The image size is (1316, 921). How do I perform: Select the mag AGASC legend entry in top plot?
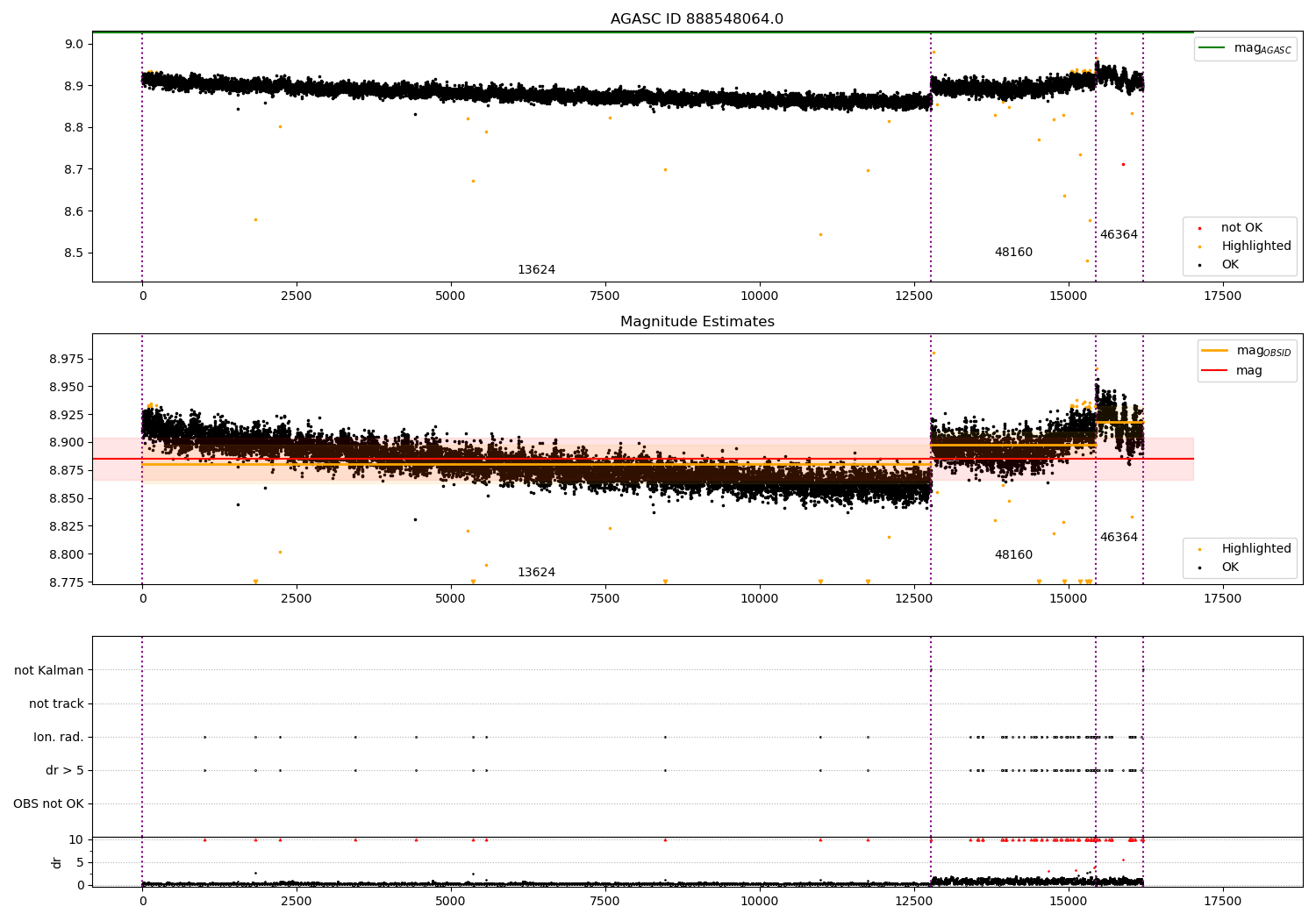1246,48
